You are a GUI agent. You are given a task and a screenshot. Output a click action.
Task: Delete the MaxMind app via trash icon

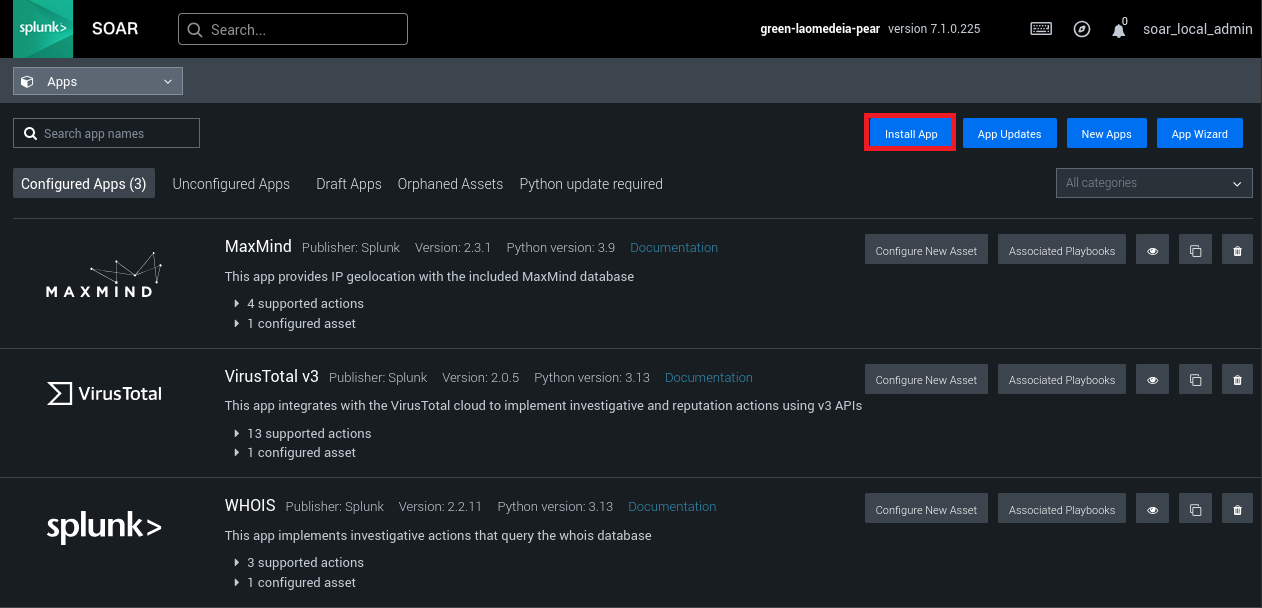click(1237, 250)
